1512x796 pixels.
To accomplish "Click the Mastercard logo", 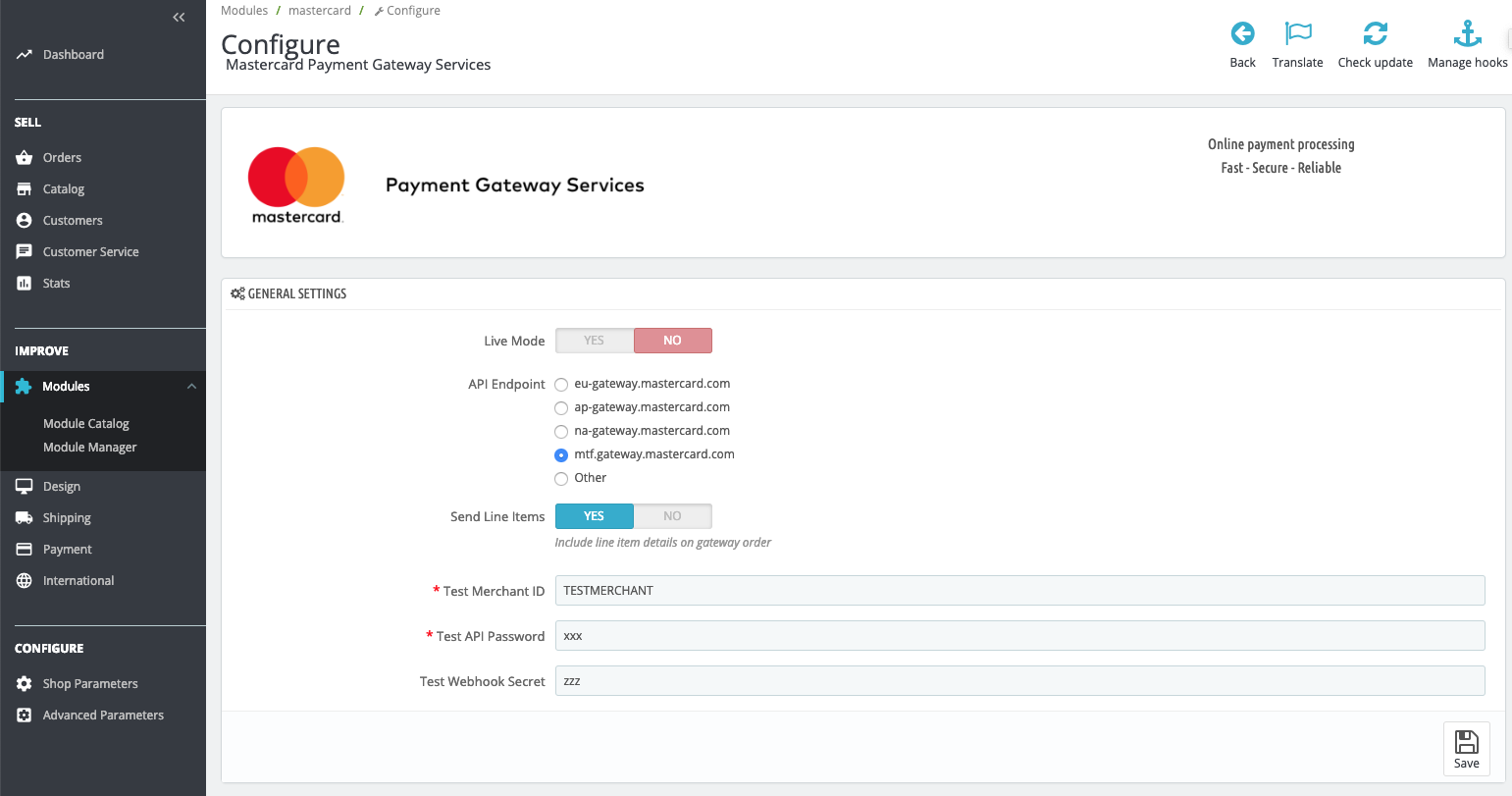I will [x=296, y=186].
